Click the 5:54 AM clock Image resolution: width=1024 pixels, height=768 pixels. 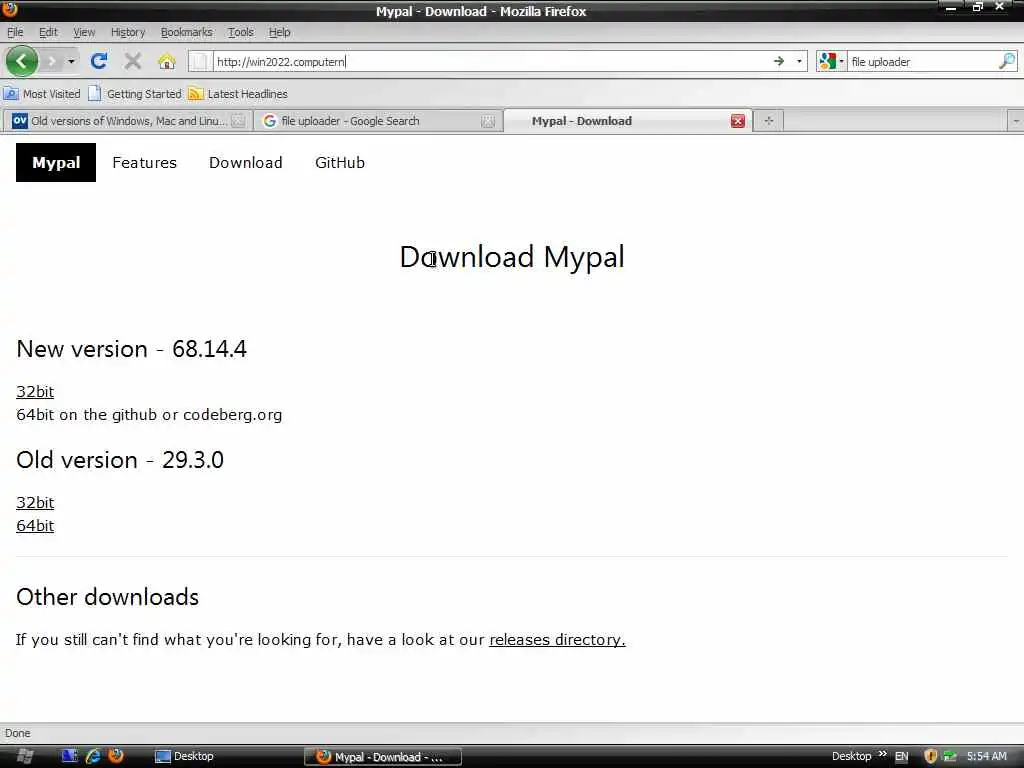coord(986,756)
